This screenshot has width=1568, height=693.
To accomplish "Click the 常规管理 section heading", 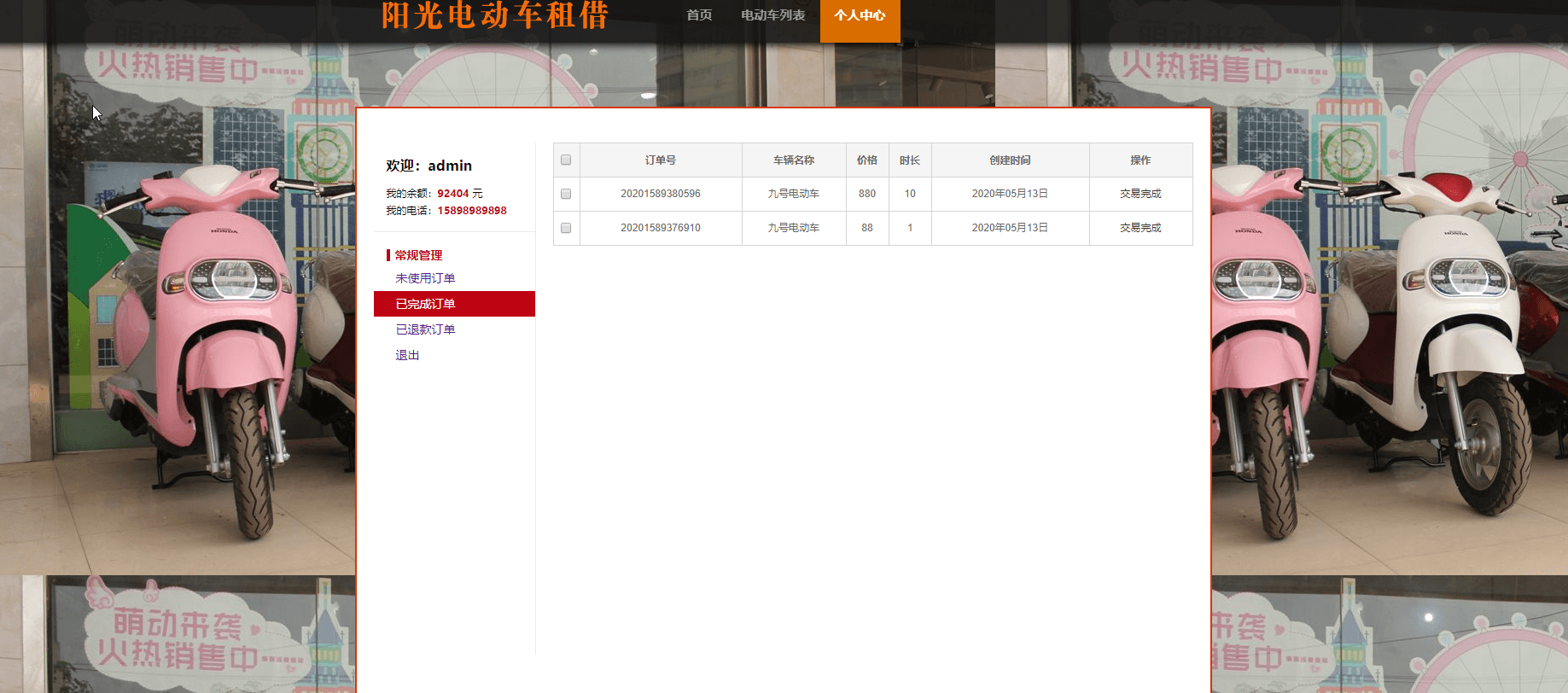I will tap(418, 255).
